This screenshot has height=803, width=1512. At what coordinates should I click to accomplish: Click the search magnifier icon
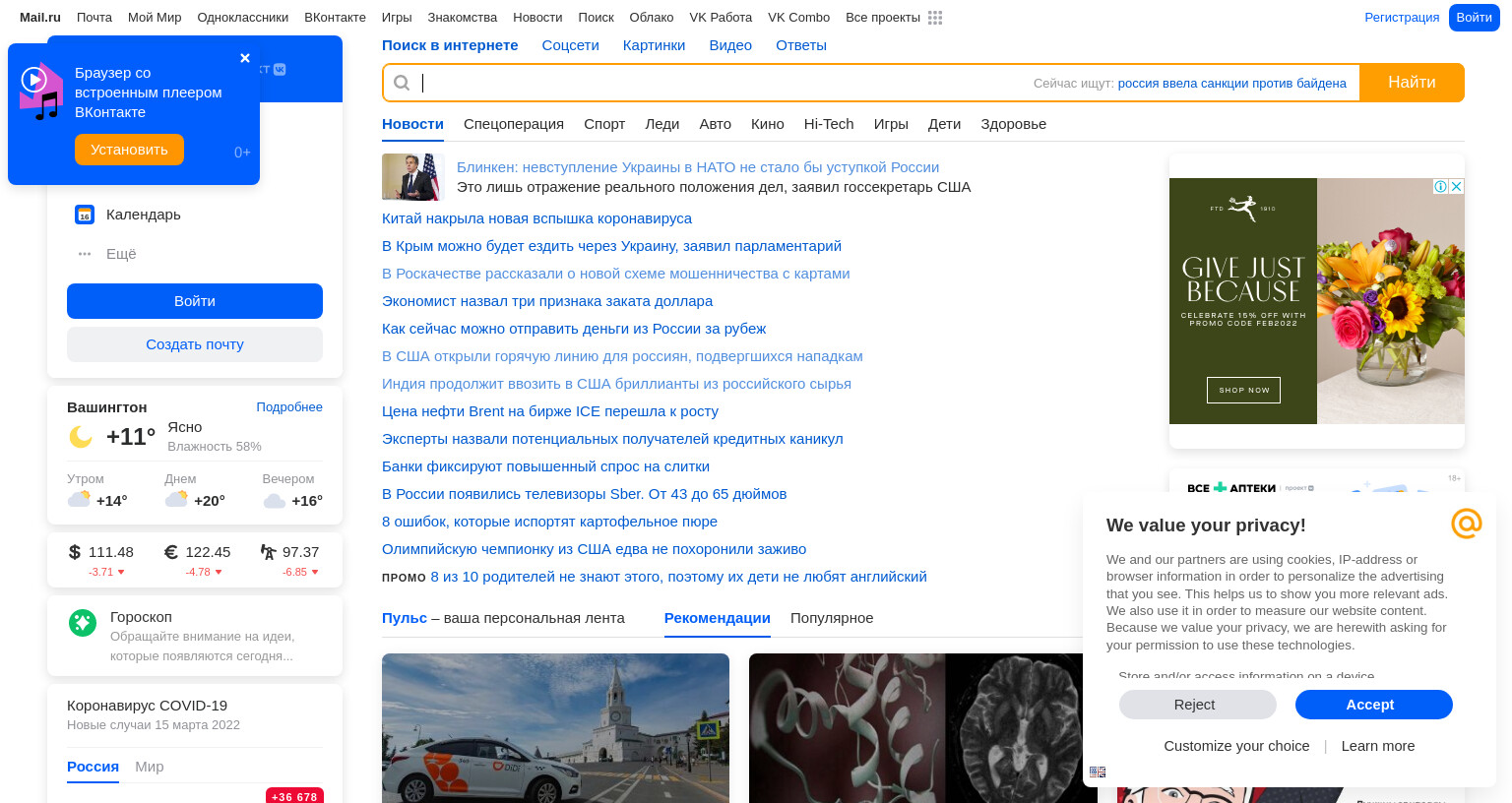tap(402, 83)
